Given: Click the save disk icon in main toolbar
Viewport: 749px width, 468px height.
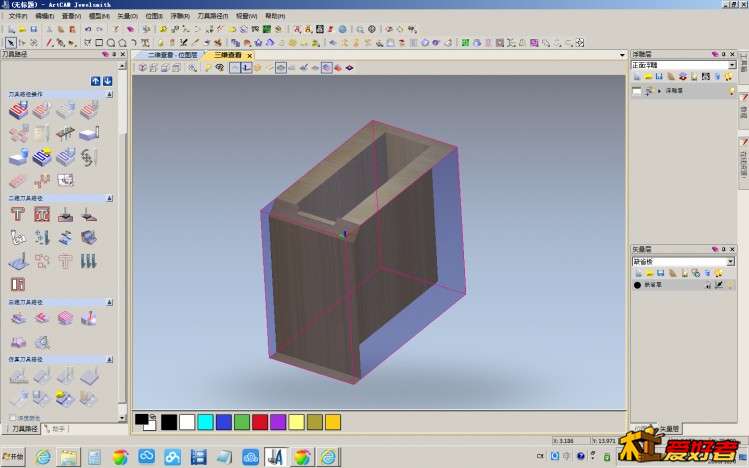Looking at the screenshot, I should [x=33, y=30].
